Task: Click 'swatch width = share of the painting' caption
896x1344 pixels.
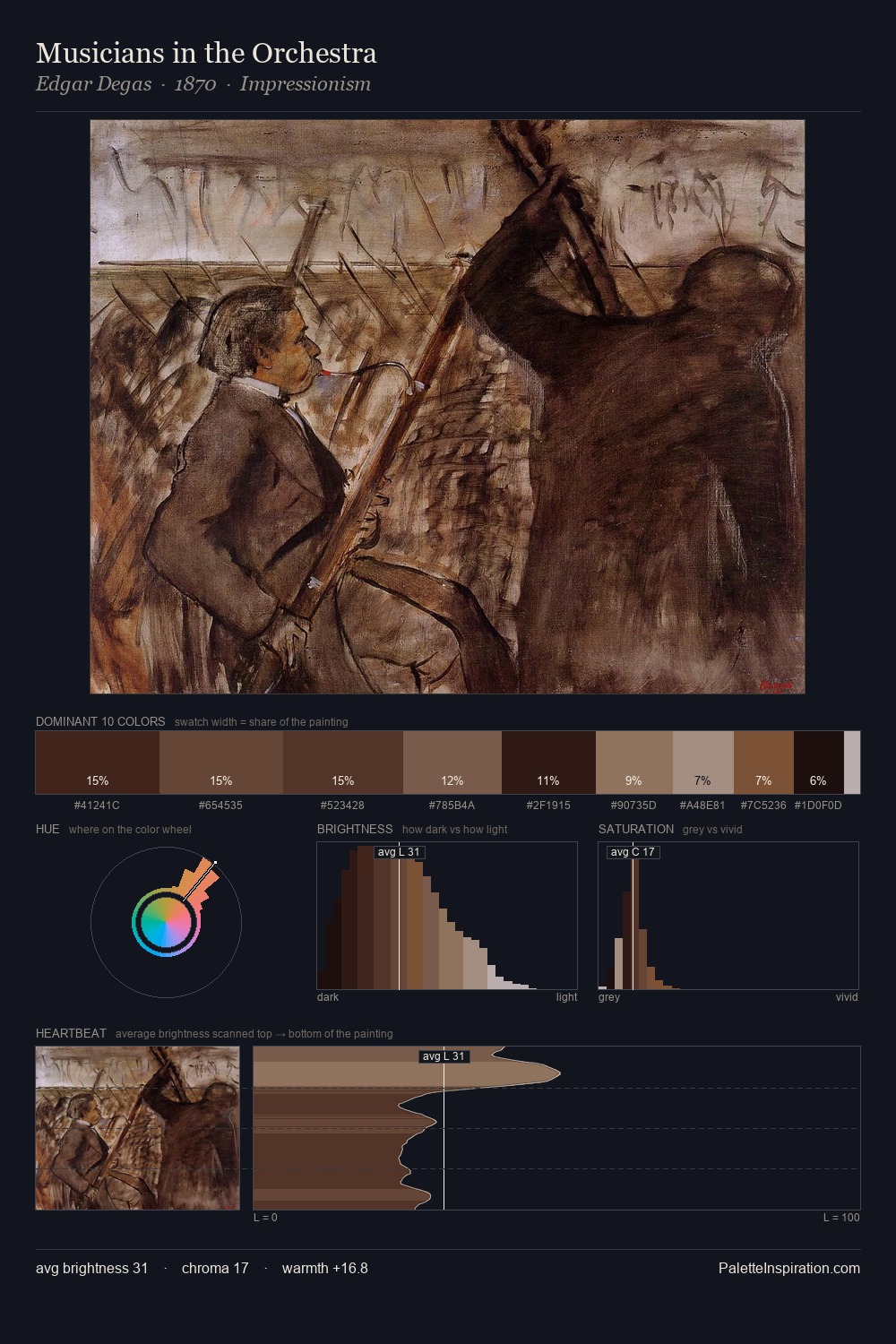Action: coord(262,721)
